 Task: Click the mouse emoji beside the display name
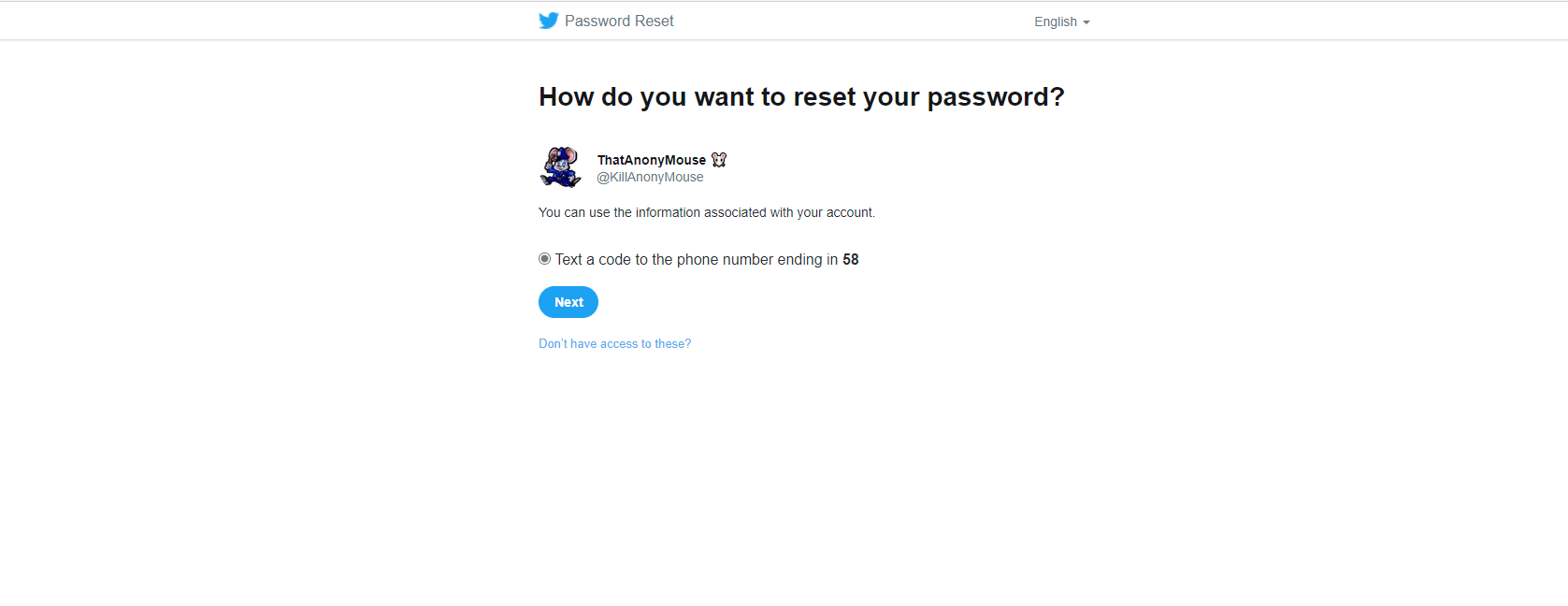click(x=719, y=160)
